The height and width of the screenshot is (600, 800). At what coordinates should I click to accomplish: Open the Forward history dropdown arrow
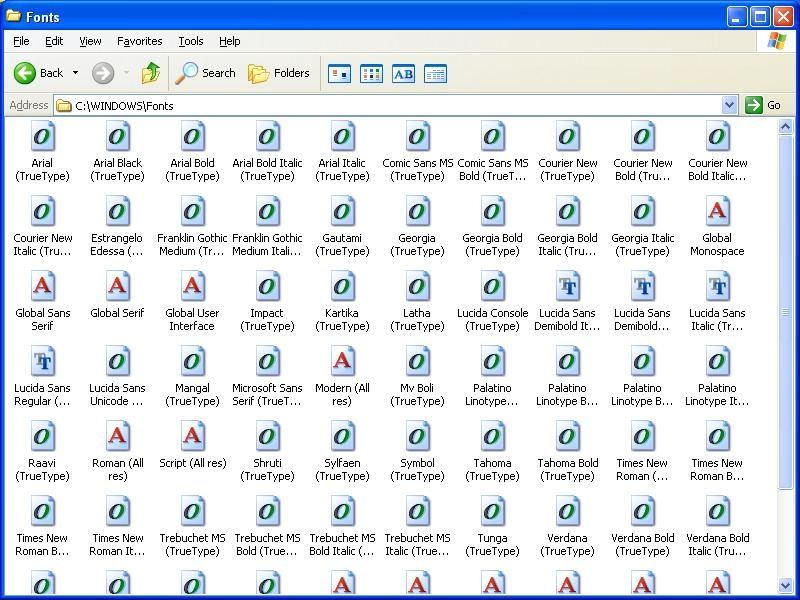coord(126,73)
